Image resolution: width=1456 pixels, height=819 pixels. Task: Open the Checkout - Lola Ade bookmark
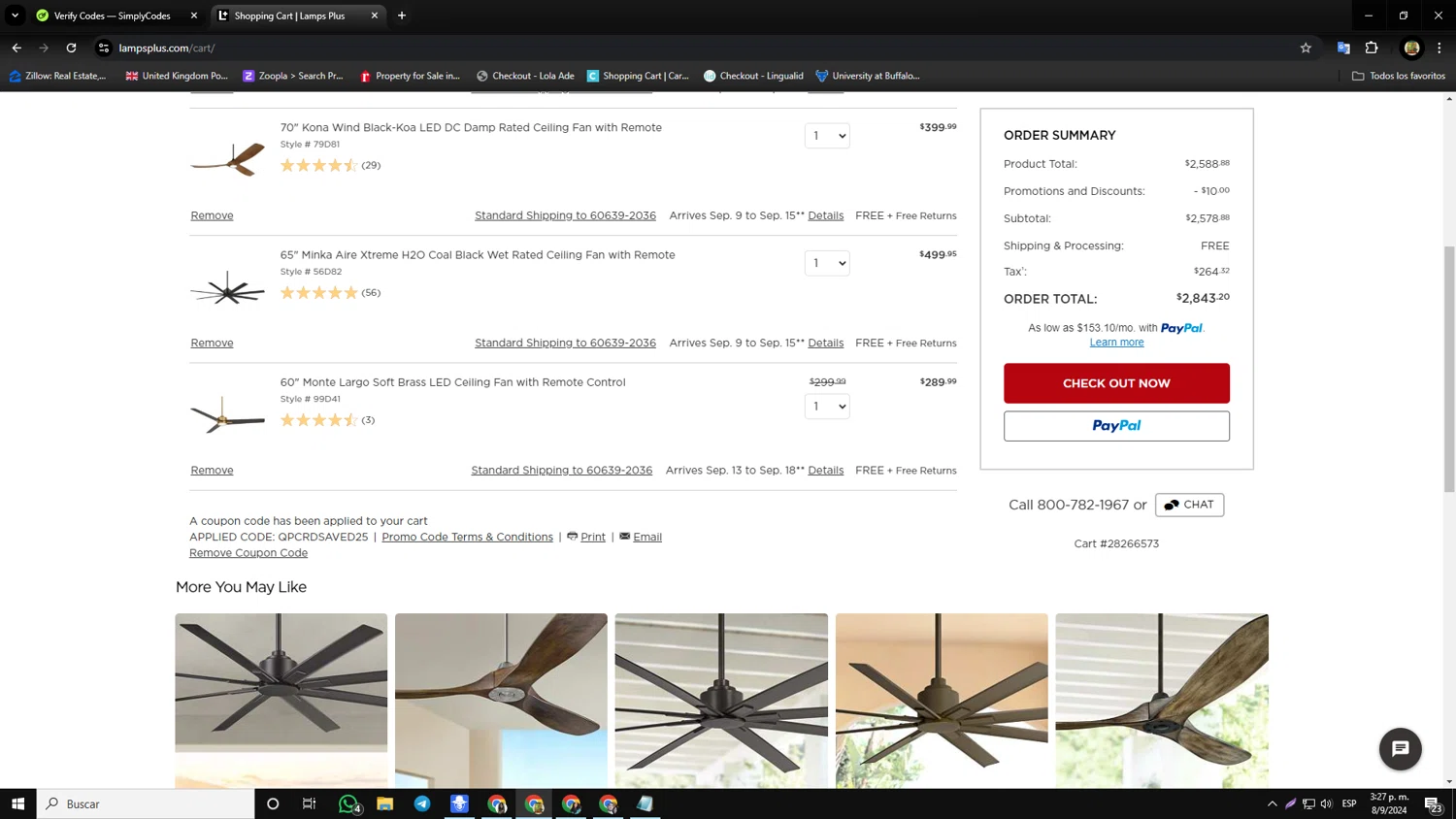(525, 76)
